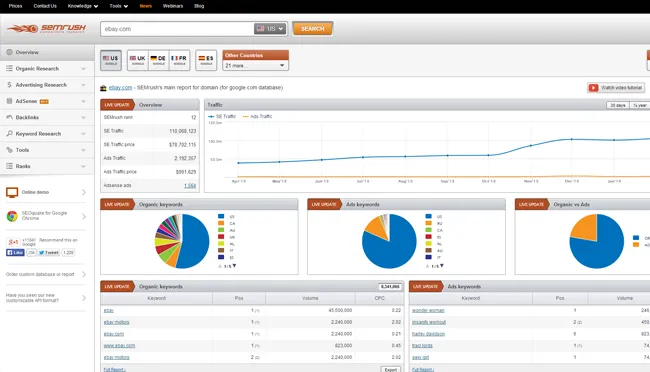Click the Organic Research list icon
The height and width of the screenshot is (372, 650).
tap(9, 68)
